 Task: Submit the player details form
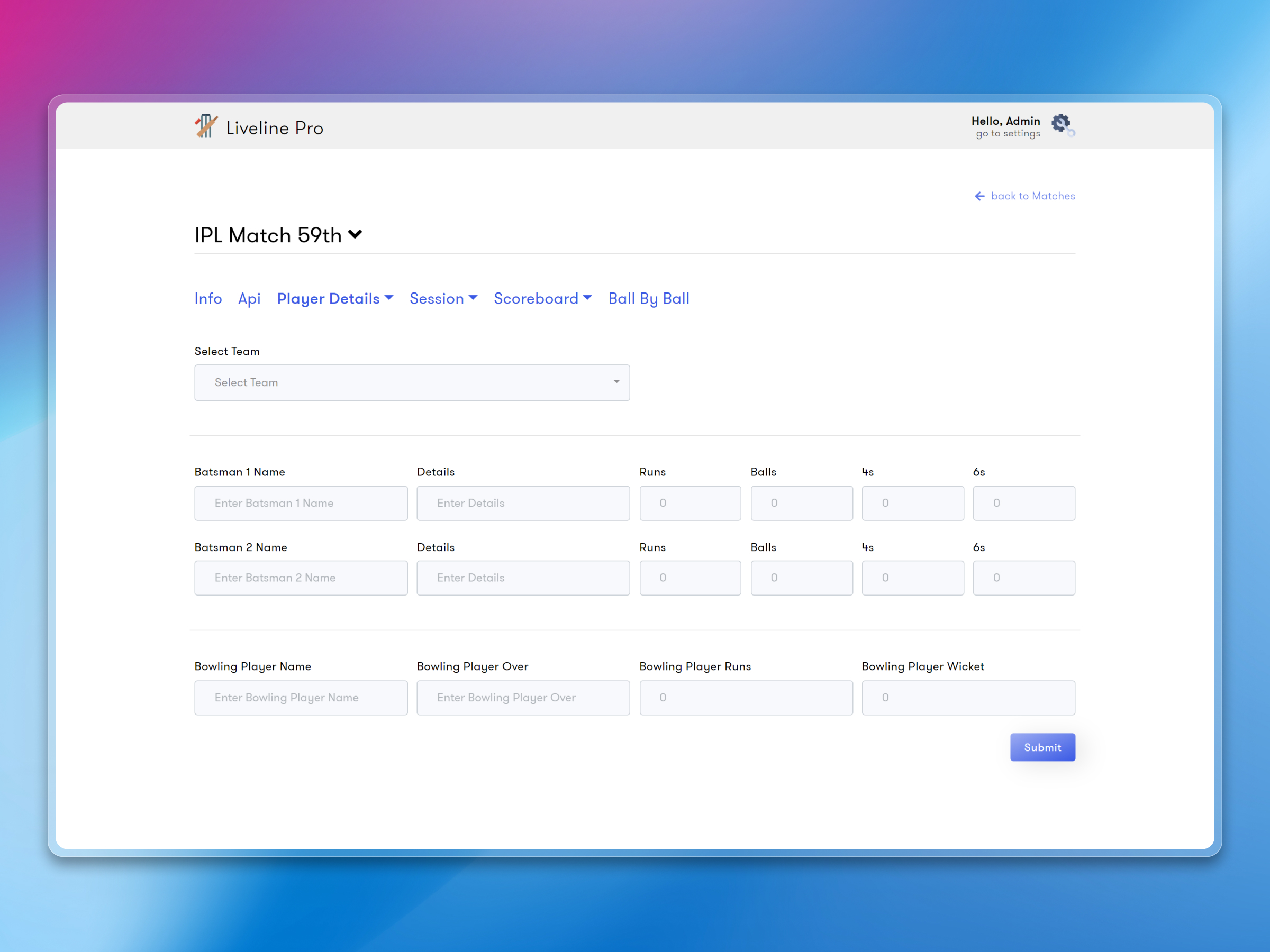(x=1042, y=747)
